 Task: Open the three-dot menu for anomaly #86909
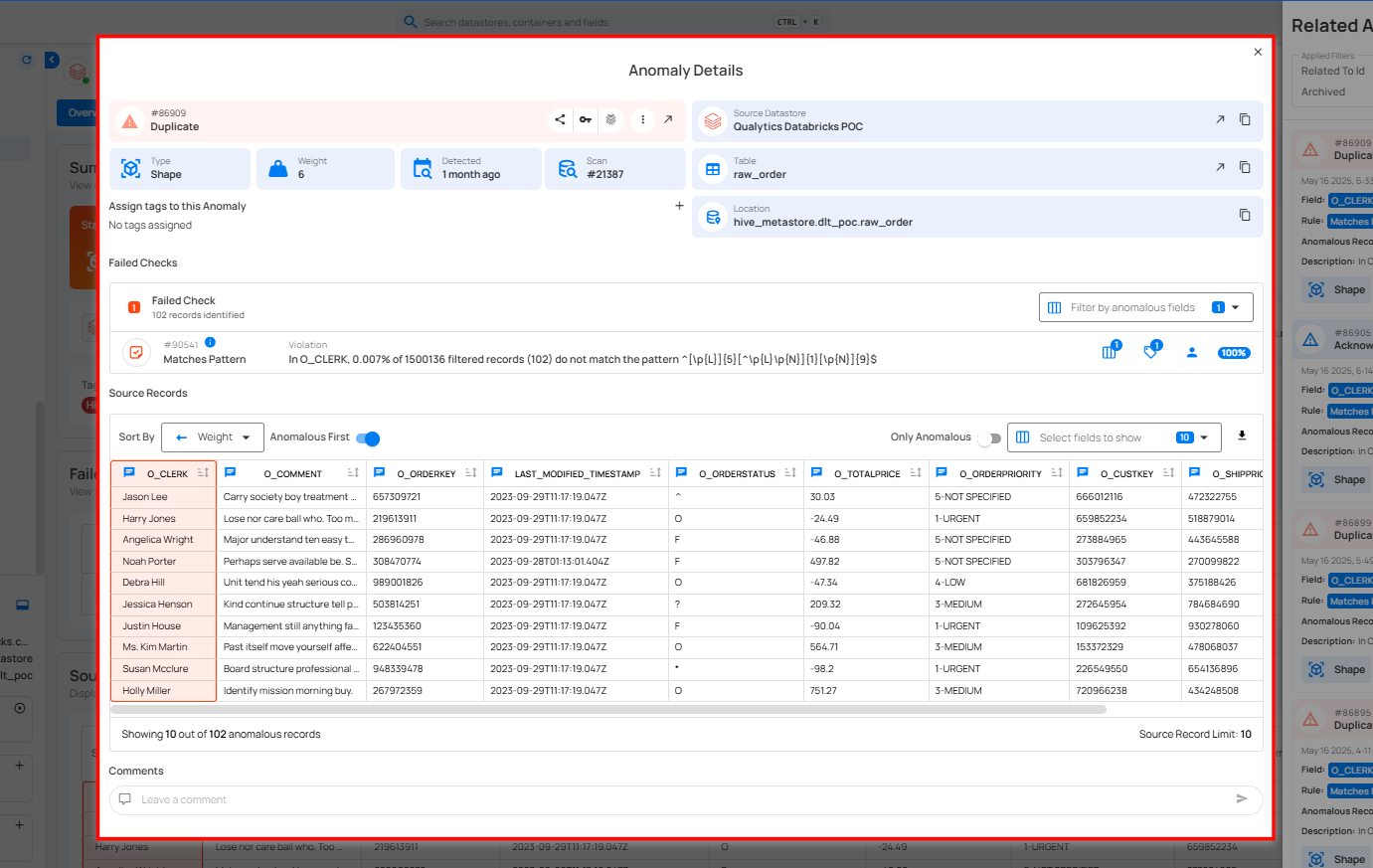642,119
